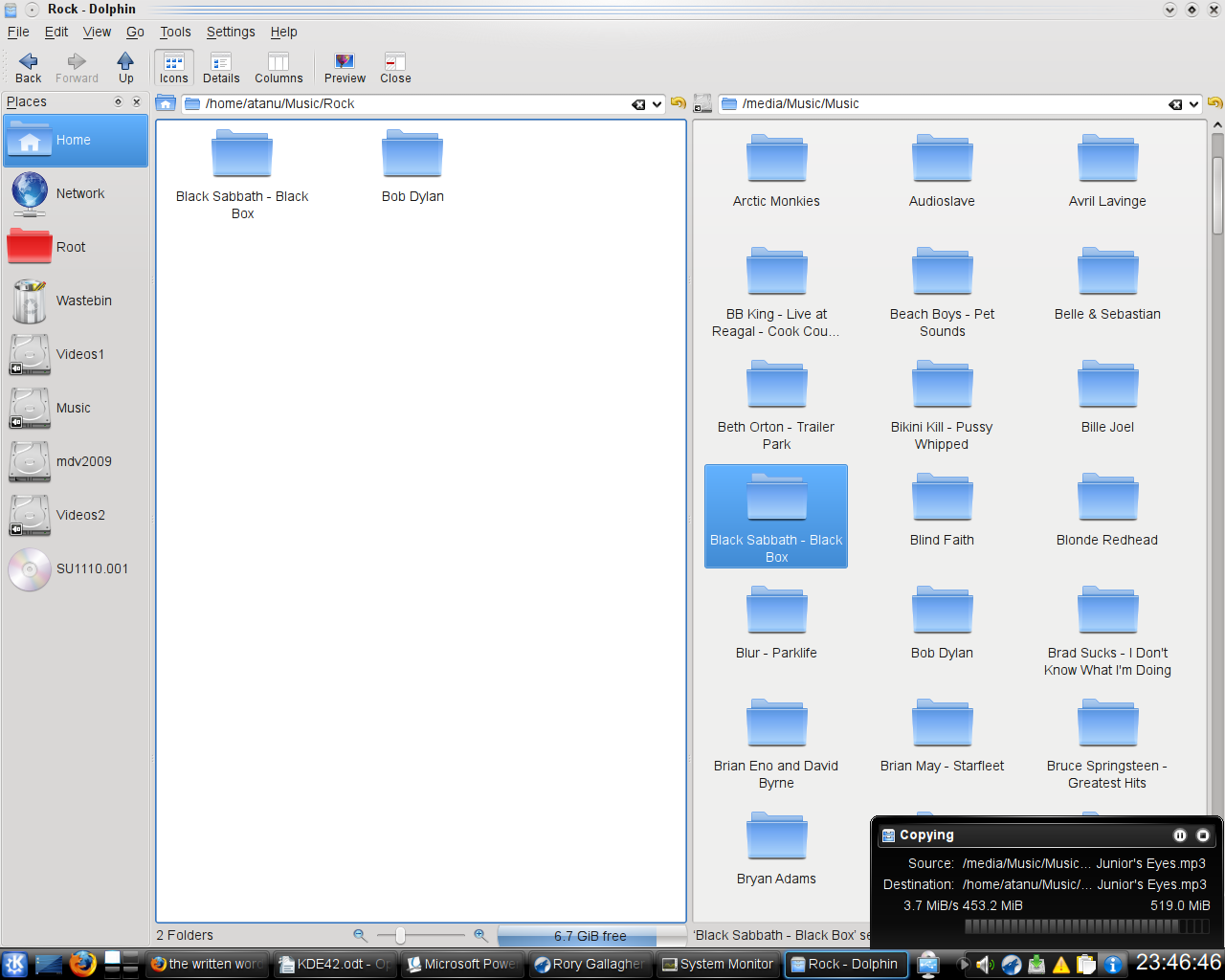Expand the /media/Music/Music location dropdown
1225x980 pixels.
coord(1194,104)
